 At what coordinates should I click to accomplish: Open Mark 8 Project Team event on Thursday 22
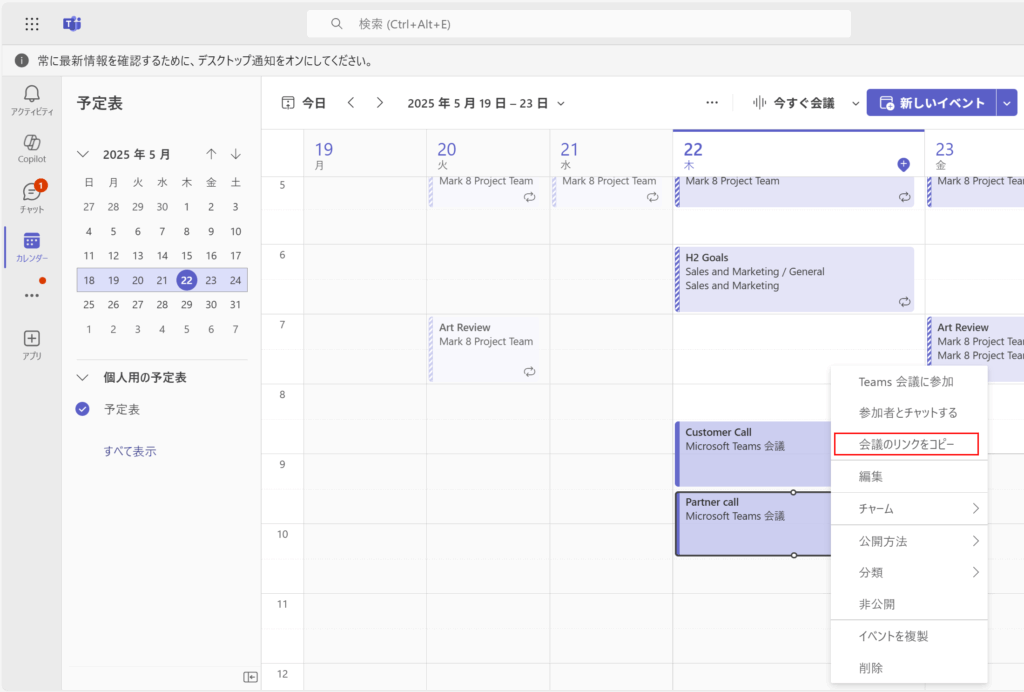(x=794, y=191)
